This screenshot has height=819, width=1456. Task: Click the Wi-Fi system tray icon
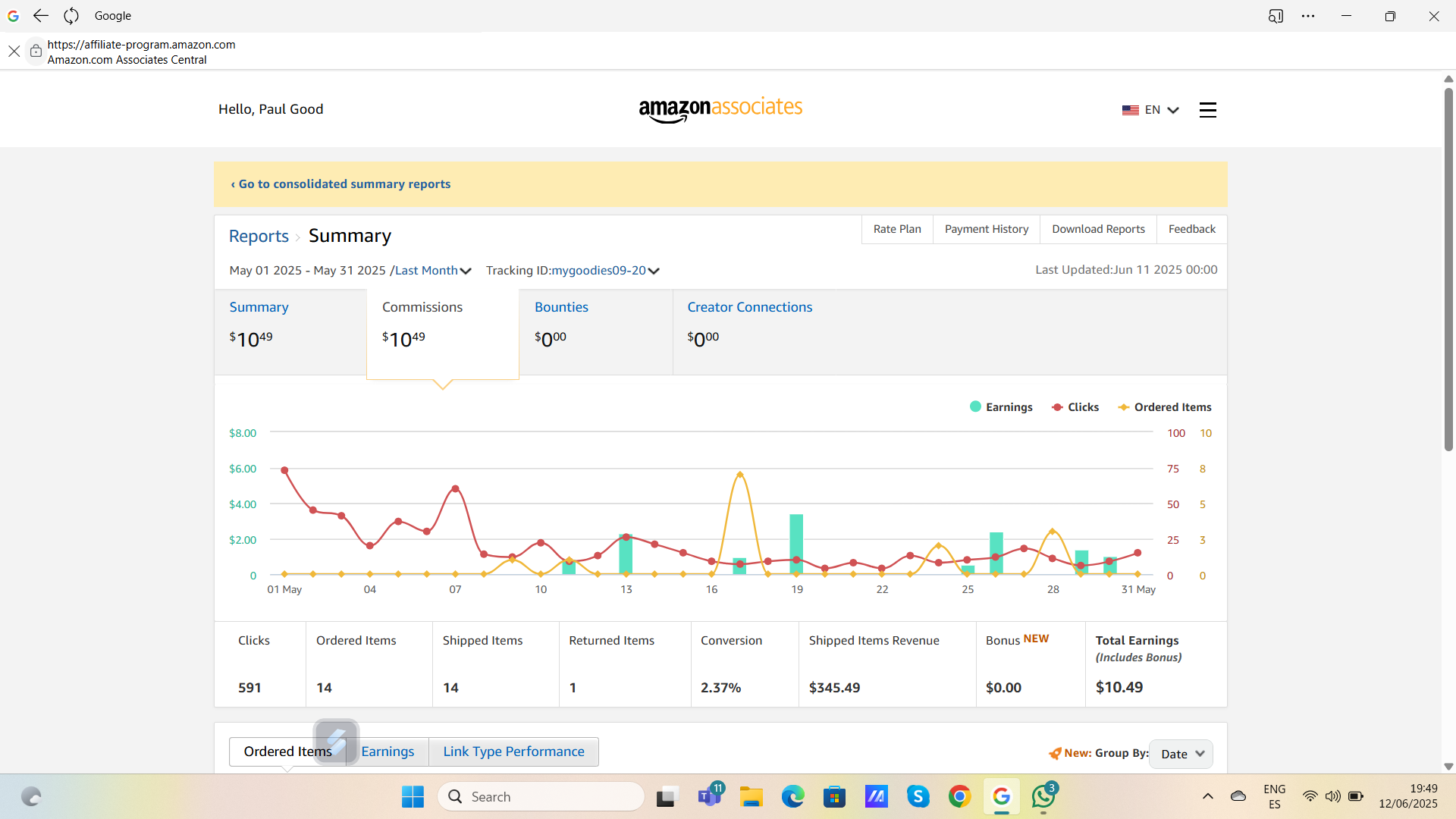click(1310, 796)
